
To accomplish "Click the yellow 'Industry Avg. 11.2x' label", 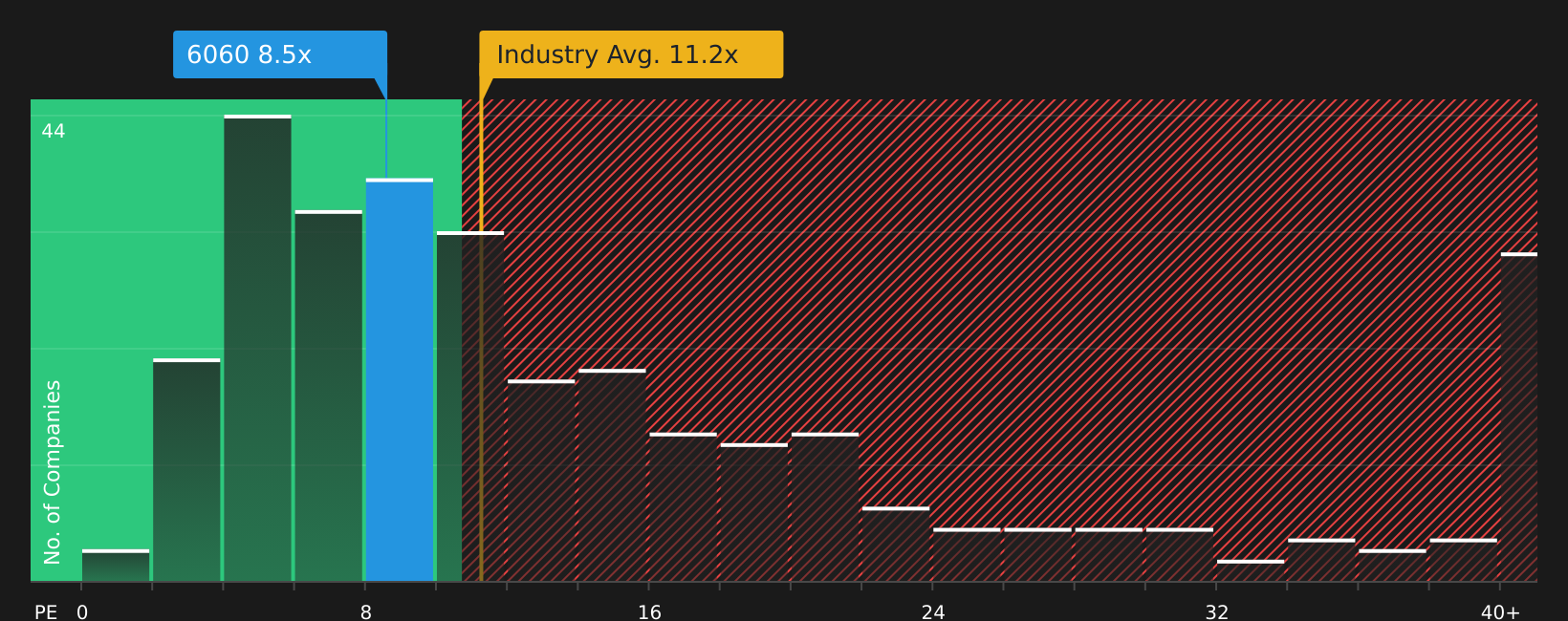I will [x=631, y=54].
